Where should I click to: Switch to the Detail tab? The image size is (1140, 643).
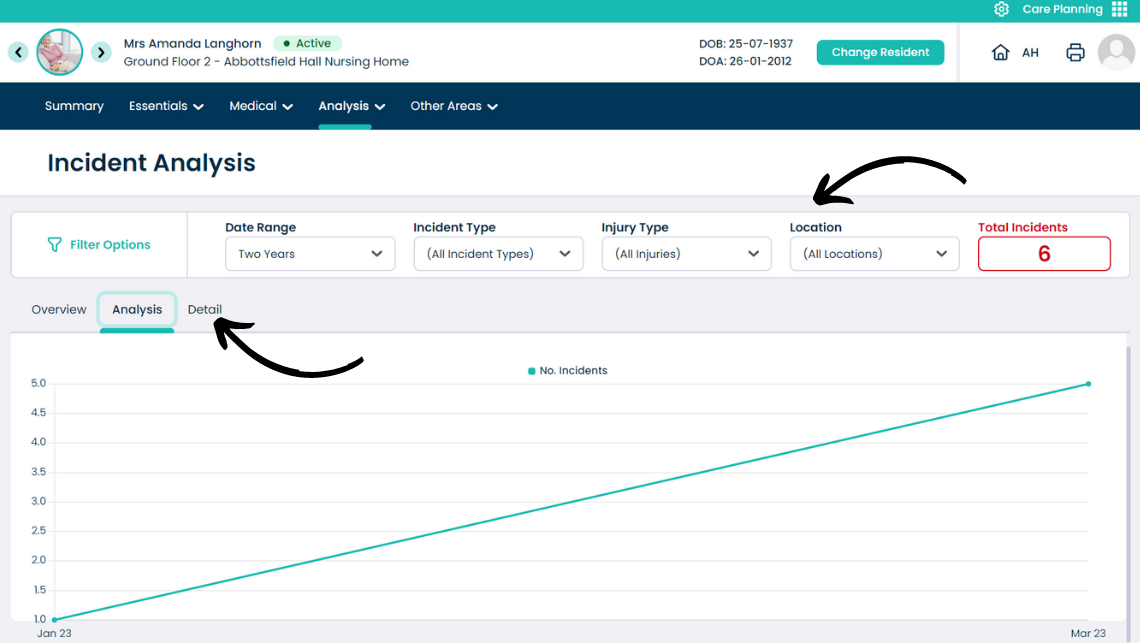(x=205, y=310)
